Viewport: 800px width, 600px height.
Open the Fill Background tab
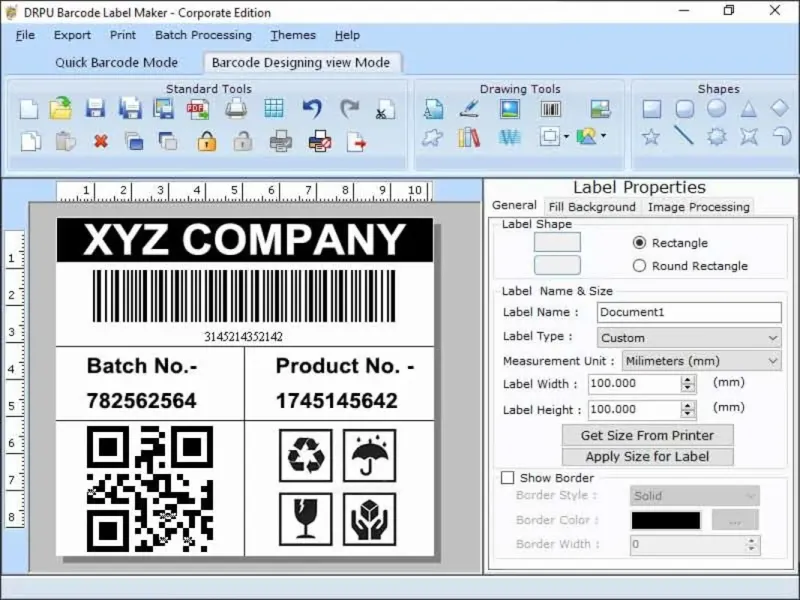point(592,207)
